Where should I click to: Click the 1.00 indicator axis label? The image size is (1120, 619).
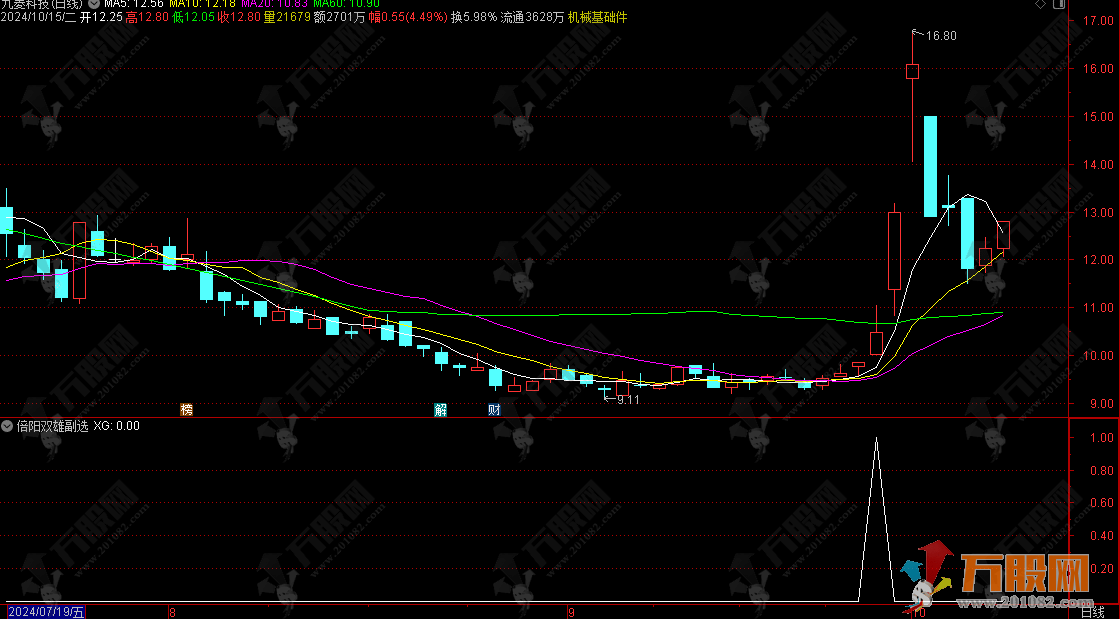1101,438
